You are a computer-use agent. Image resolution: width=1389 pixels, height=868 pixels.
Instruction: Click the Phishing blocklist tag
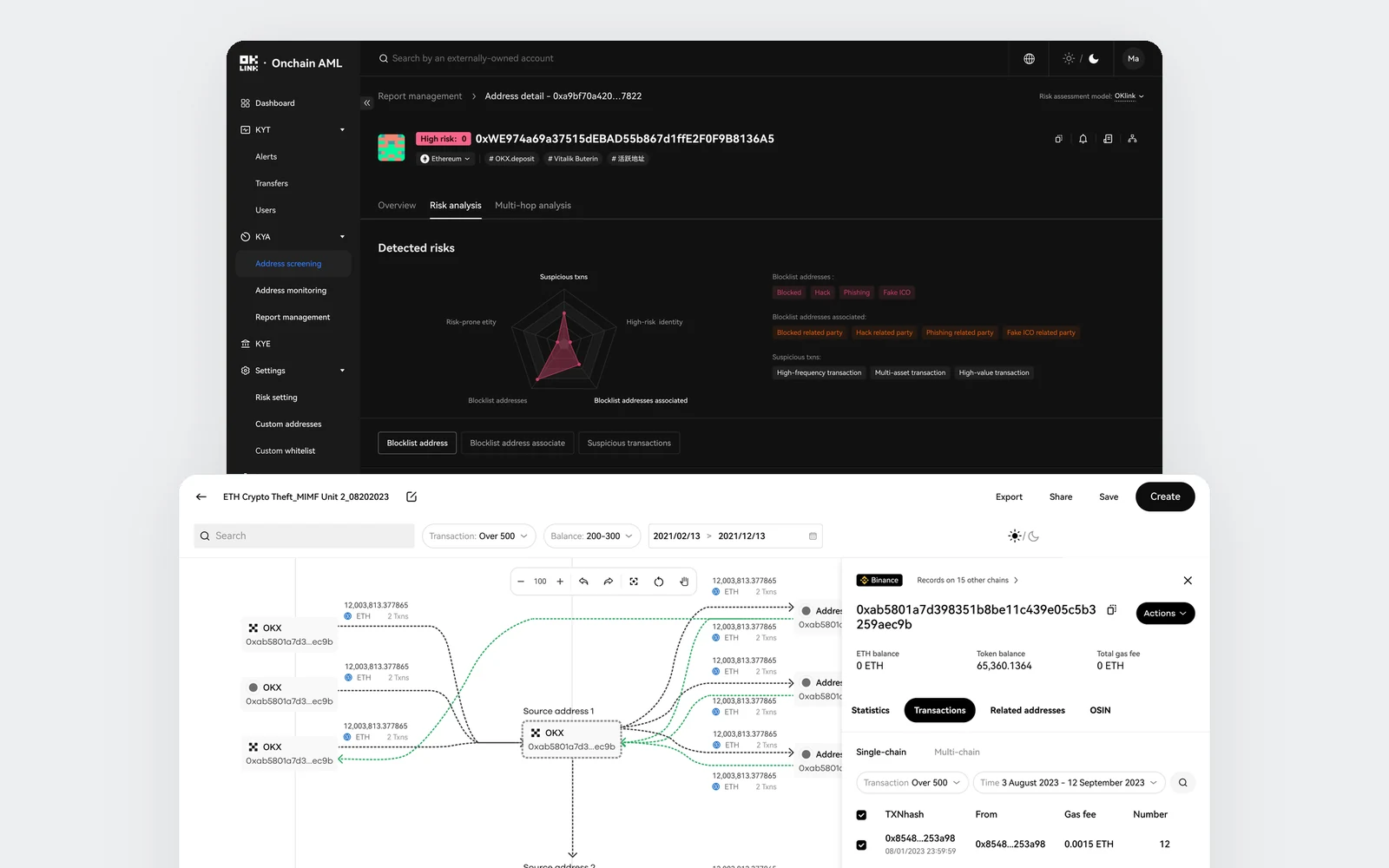(856, 293)
